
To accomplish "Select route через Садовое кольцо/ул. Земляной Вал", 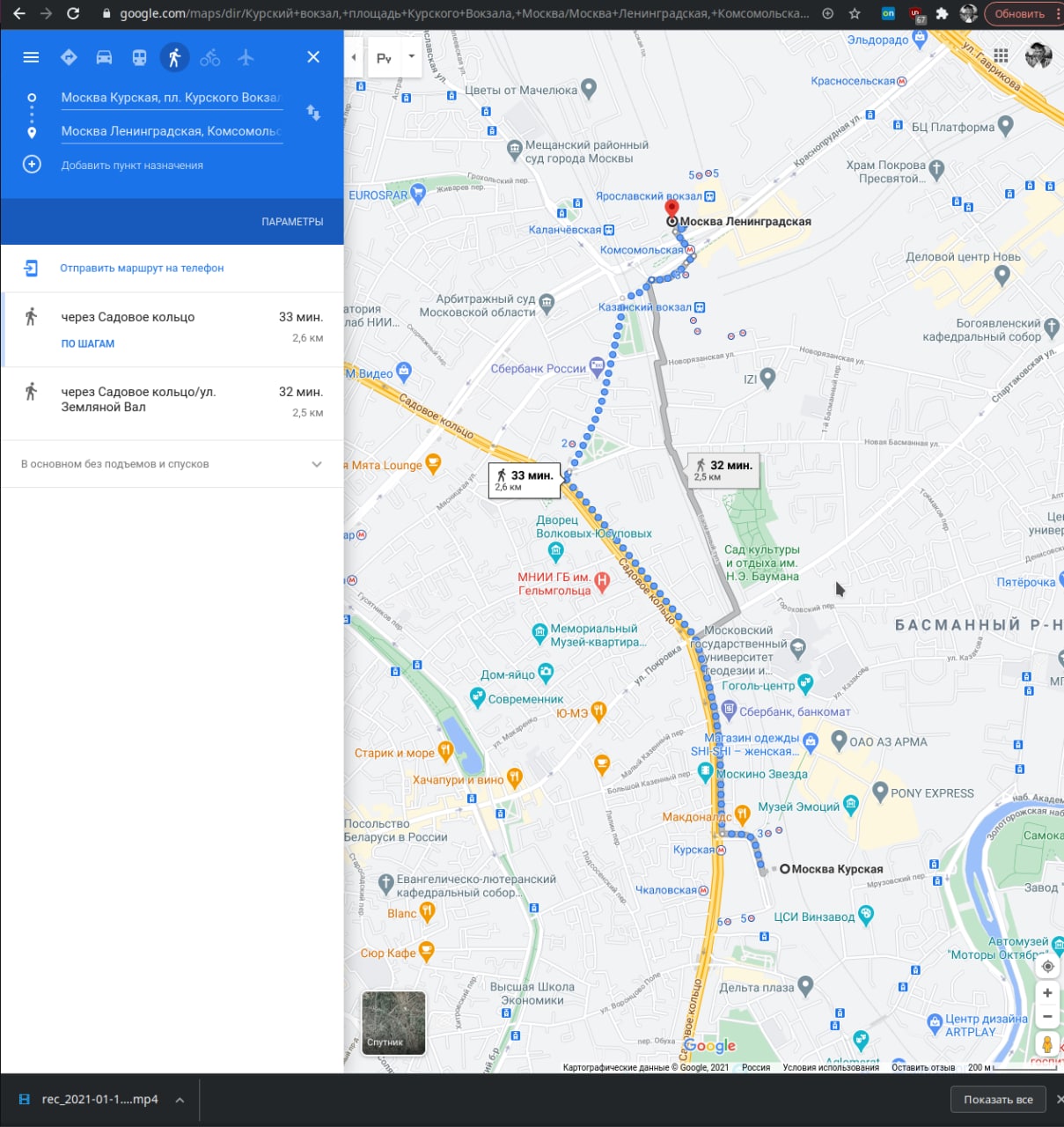I will tap(172, 403).
